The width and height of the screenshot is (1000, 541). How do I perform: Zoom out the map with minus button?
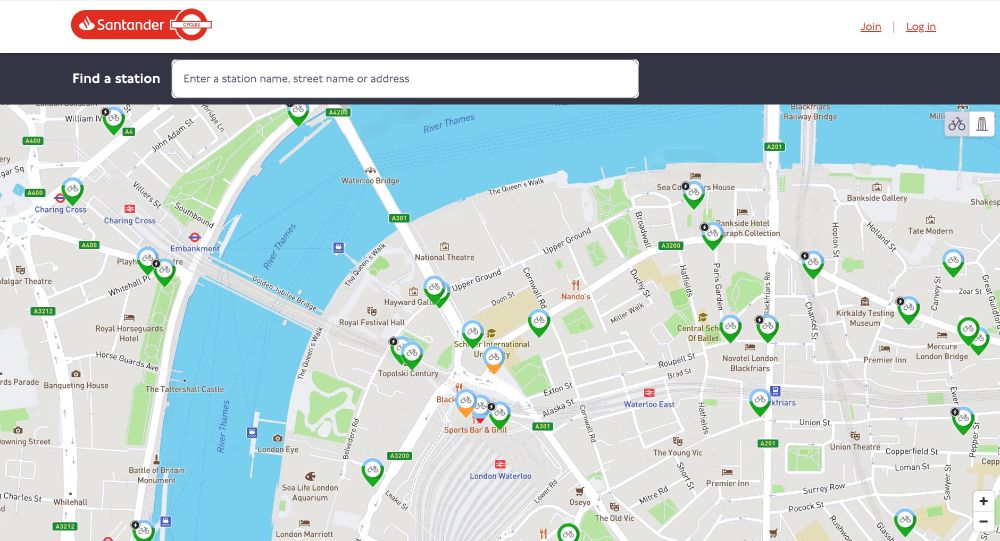point(983,521)
